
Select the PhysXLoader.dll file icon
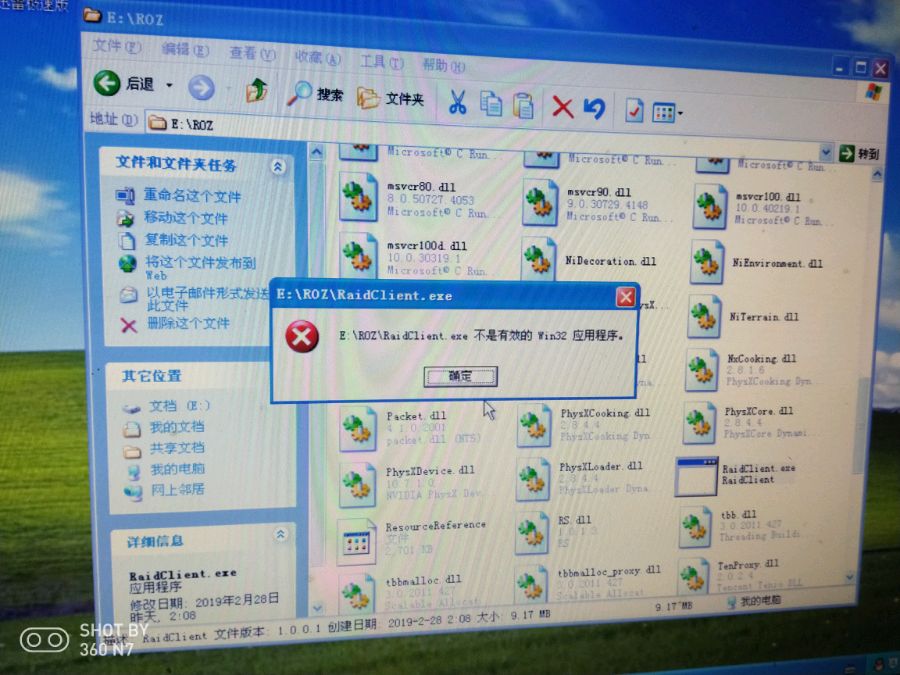(x=533, y=479)
